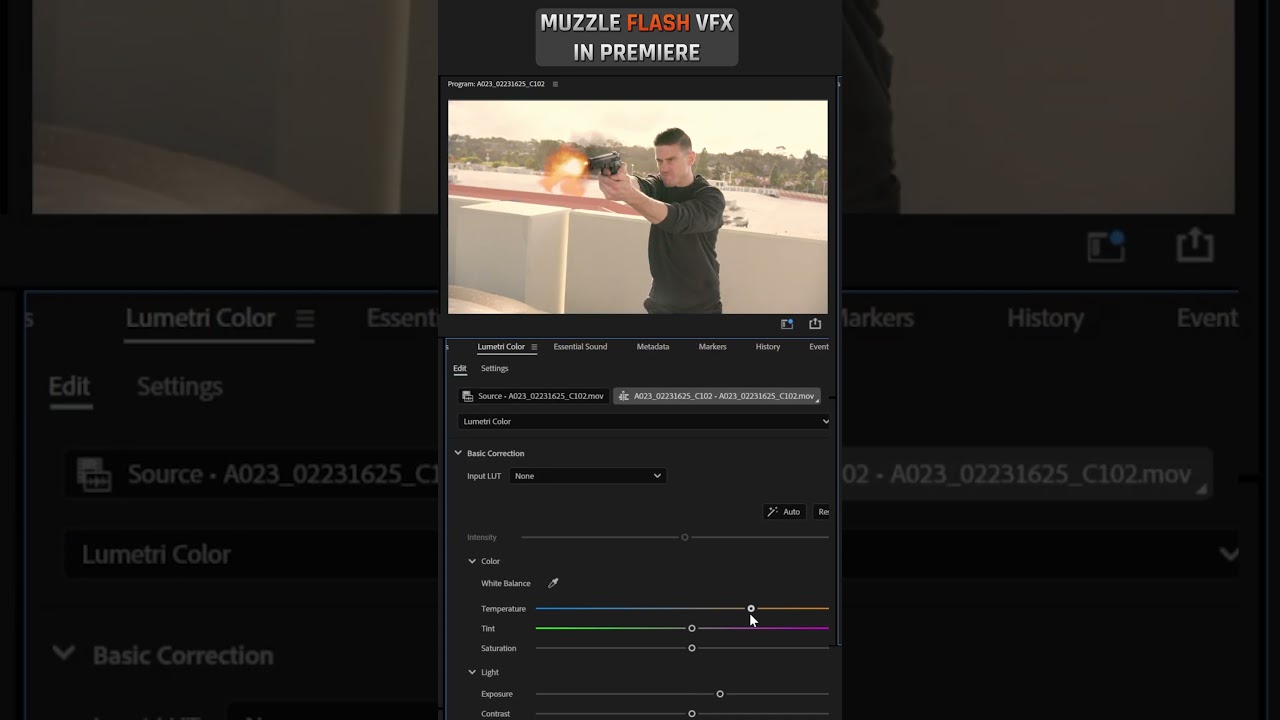Viewport: 1280px width, 720px height.
Task: Click the magic wand icon on Auto
Action: [x=772, y=512]
